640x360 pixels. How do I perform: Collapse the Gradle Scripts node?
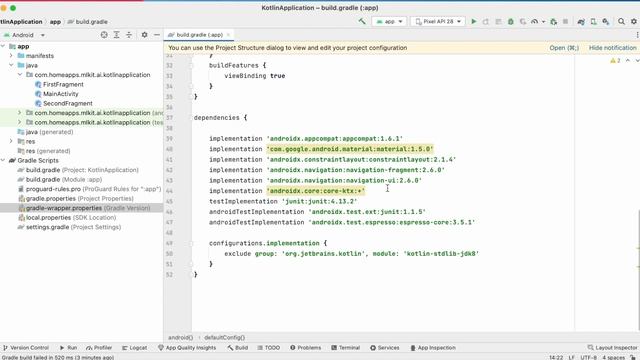[3, 160]
